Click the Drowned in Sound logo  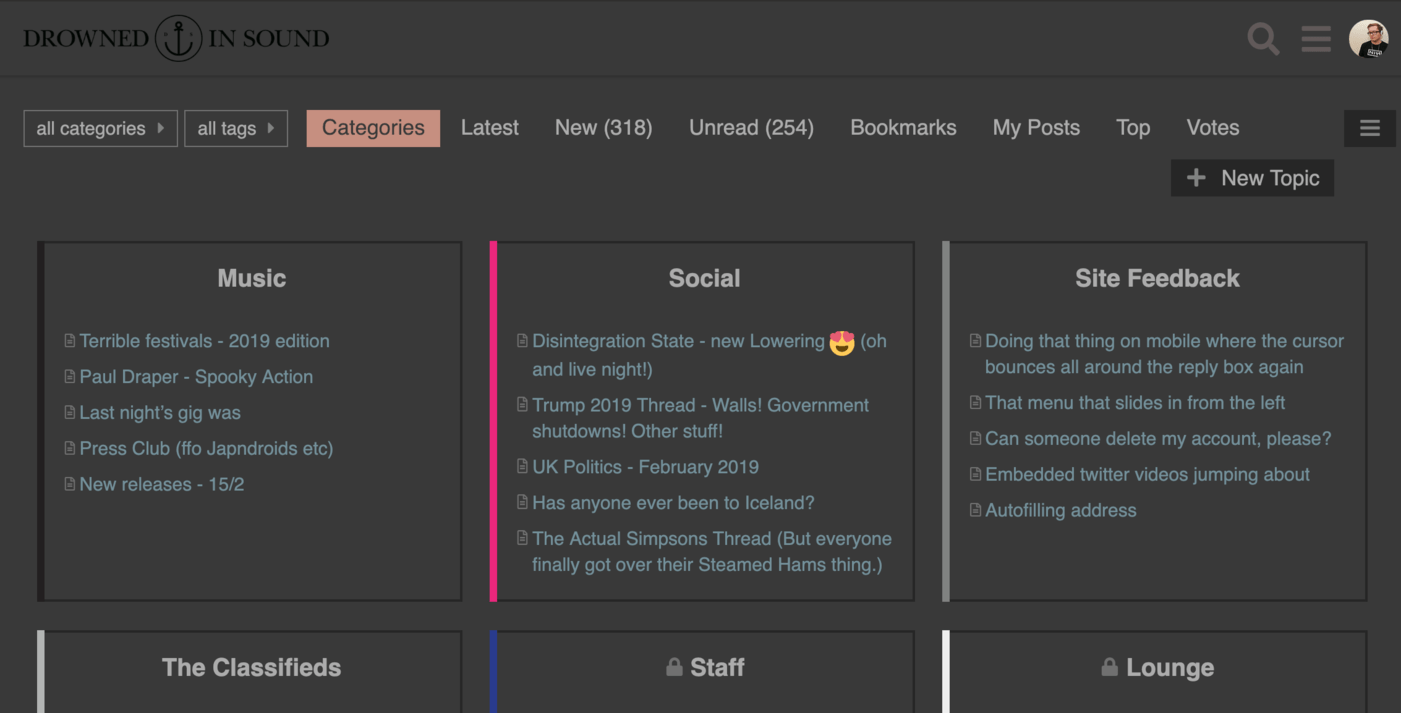(x=176, y=38)
